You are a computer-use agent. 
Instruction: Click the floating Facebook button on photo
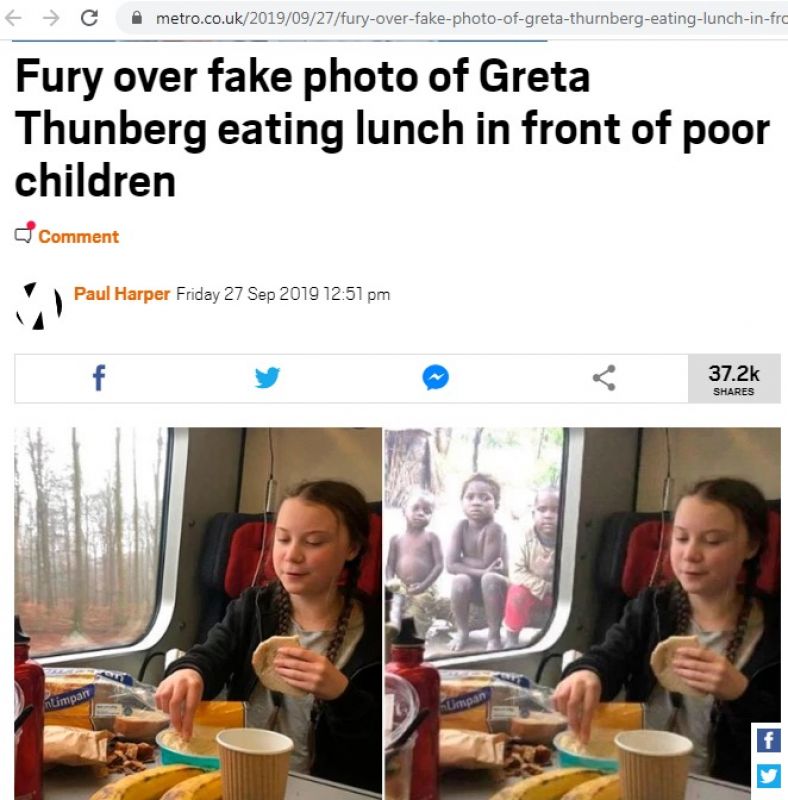coord(769,740)
